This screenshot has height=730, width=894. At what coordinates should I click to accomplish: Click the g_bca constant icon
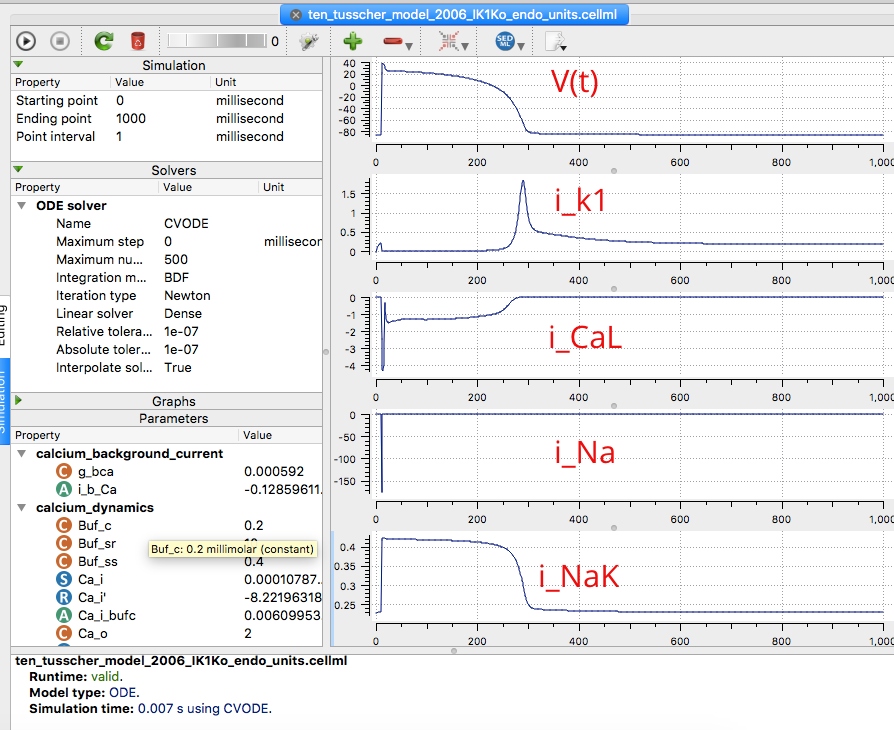tap(64, 472)
